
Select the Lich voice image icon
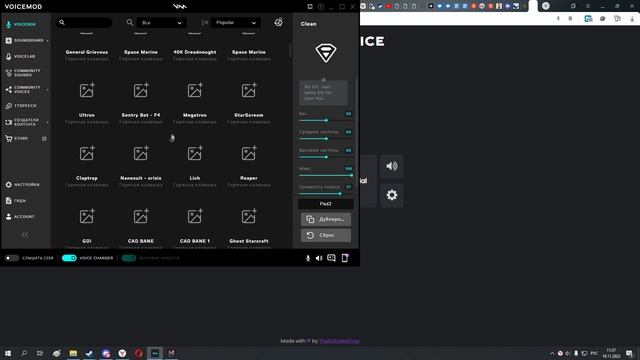[195, 153]
